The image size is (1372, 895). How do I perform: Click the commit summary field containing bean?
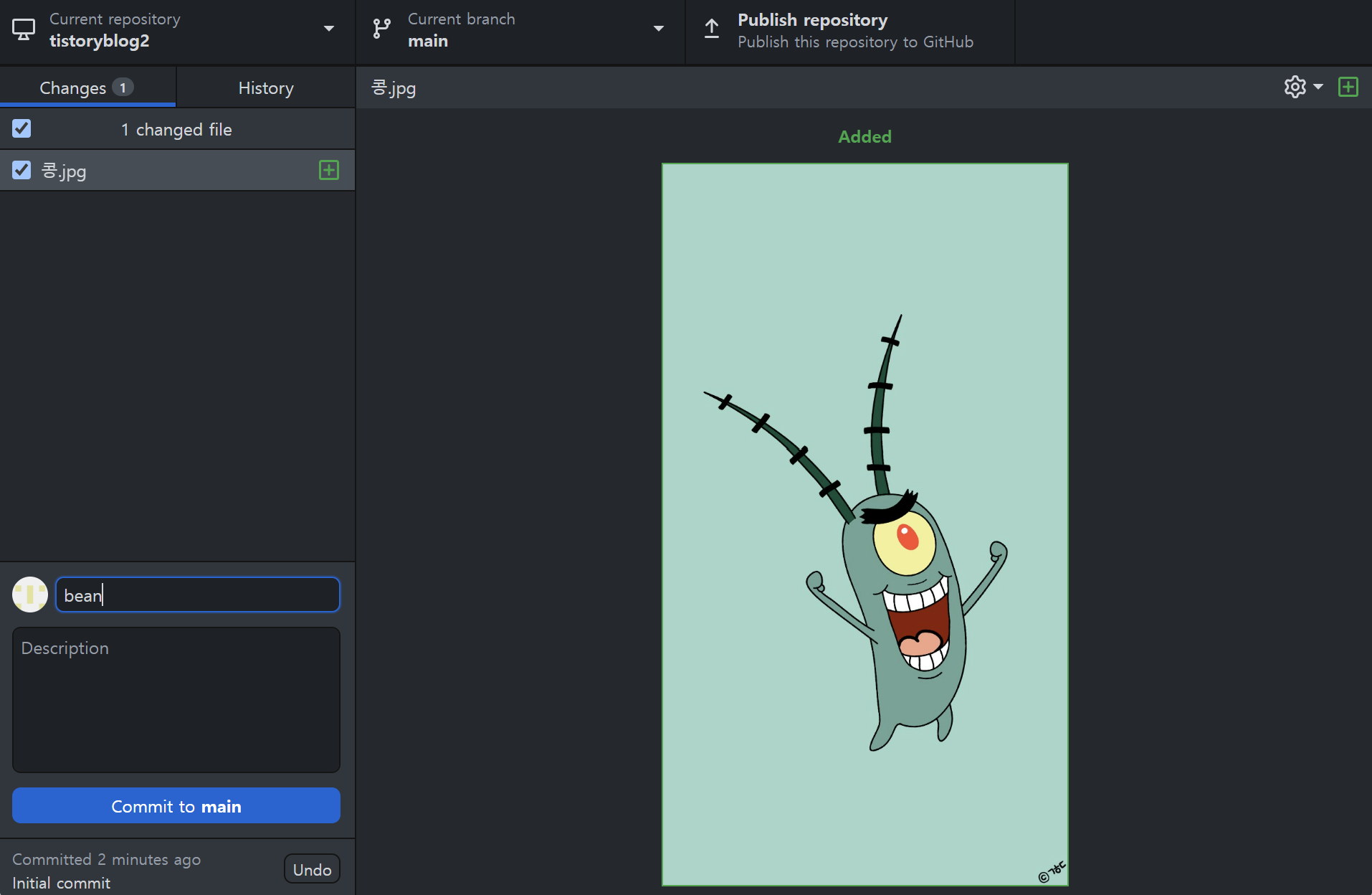coord(198,595)
